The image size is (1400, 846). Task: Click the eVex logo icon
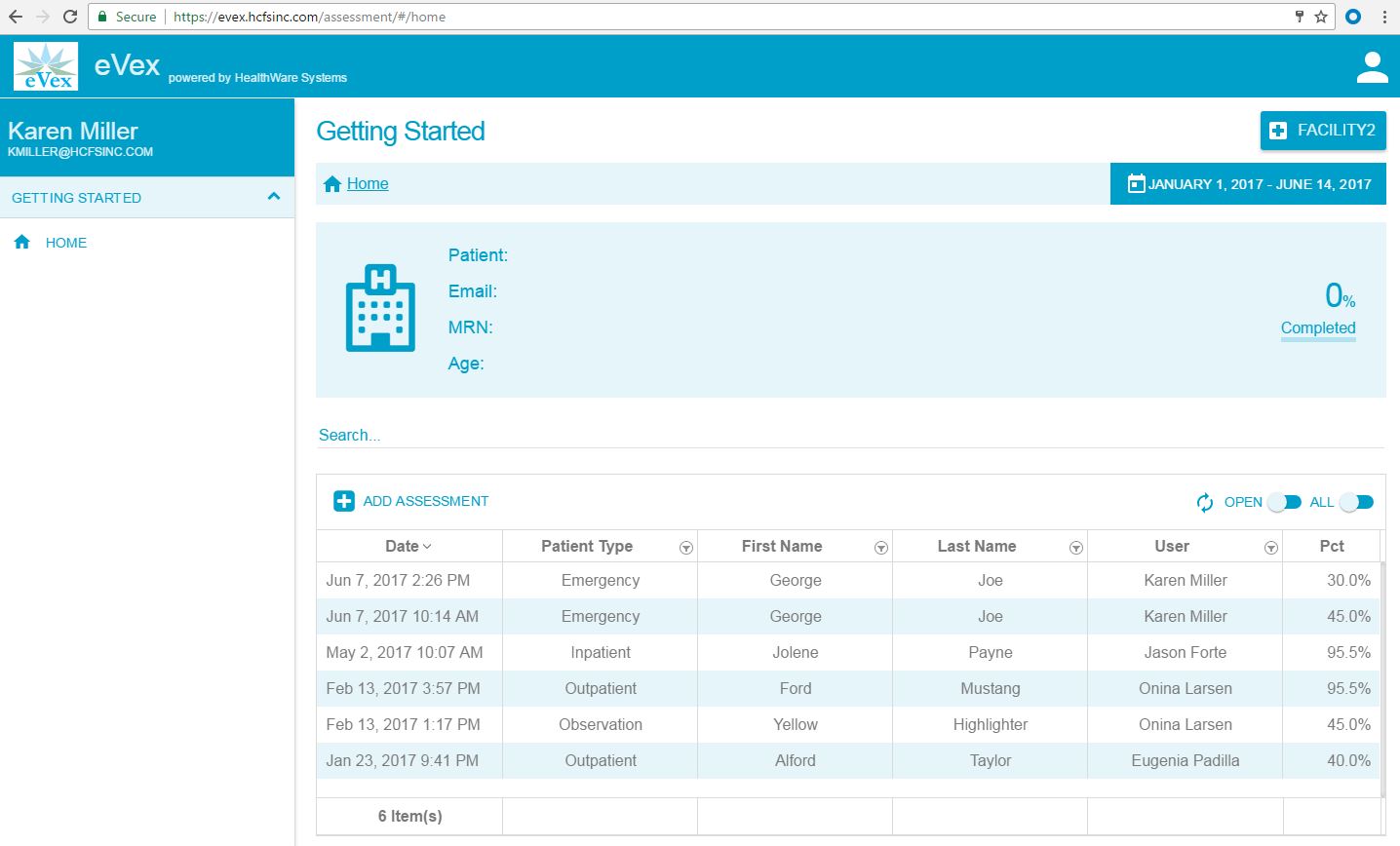pyautogui.click(x=46, y=66)
